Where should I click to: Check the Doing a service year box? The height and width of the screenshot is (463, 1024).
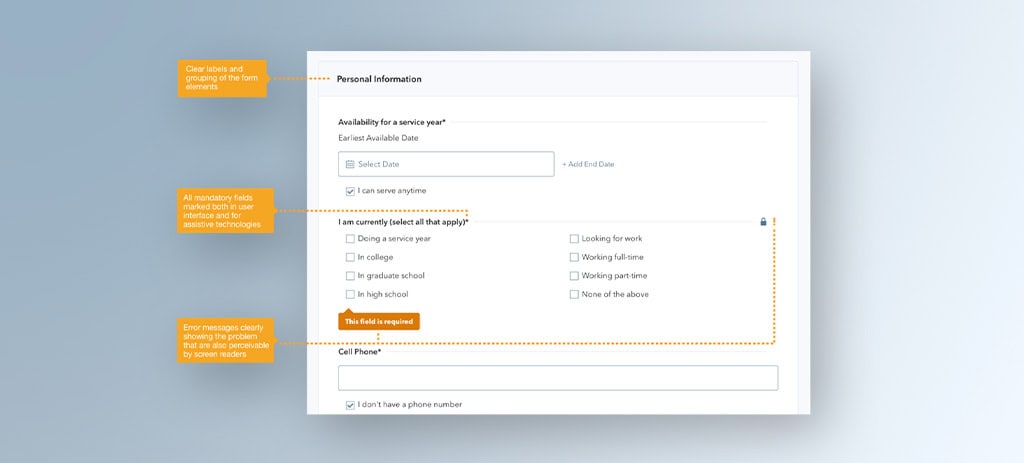(350, 239)
